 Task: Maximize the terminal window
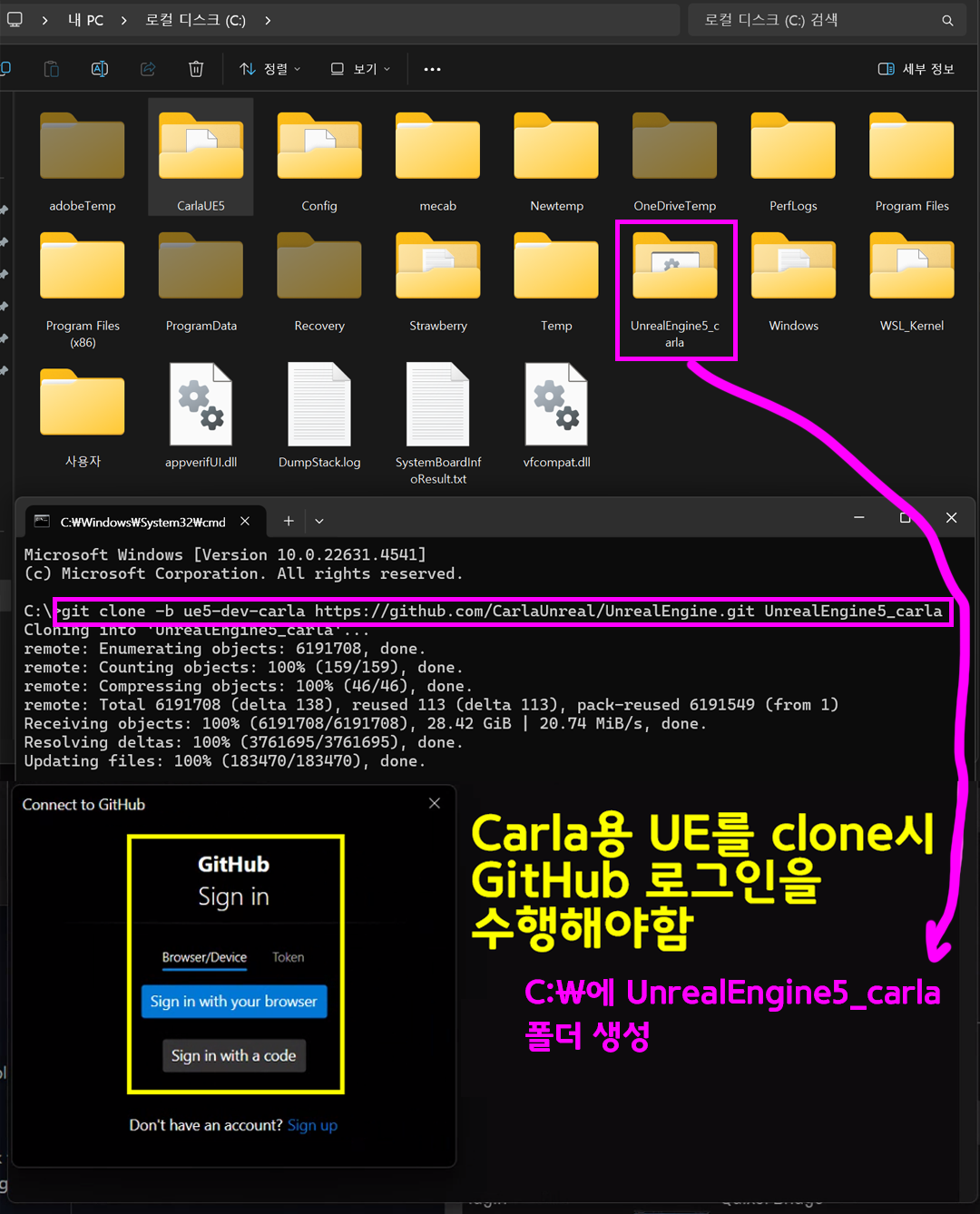[x=905, y=517]
